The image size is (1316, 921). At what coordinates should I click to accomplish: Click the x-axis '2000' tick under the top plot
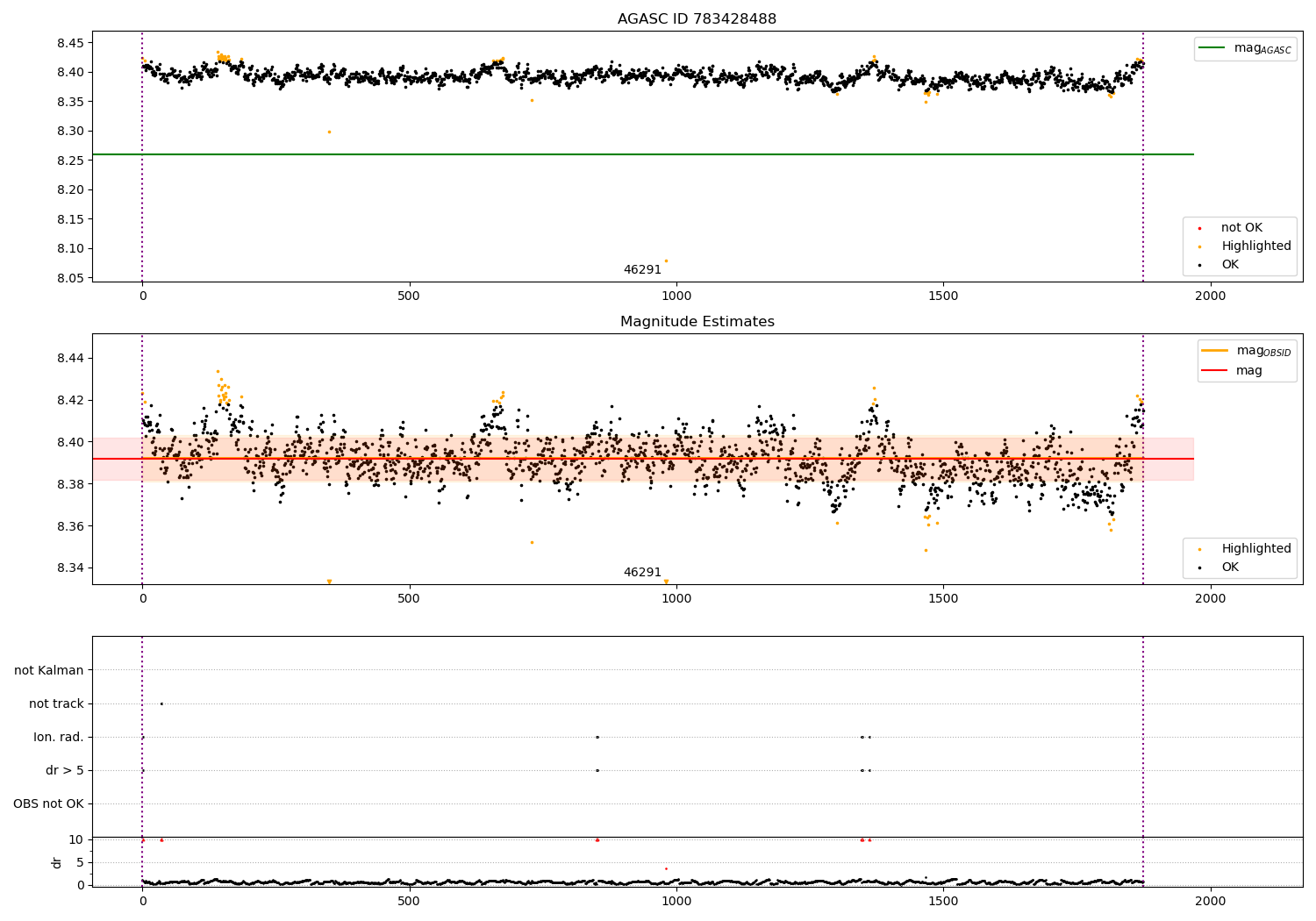(1211, 296)
